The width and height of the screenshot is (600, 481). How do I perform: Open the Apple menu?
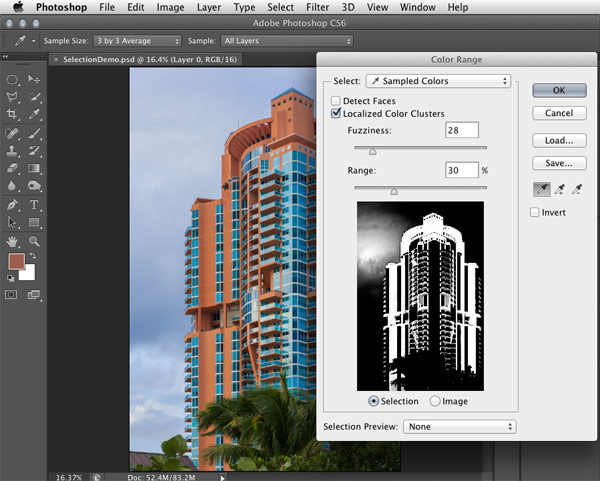coord(18,7)
